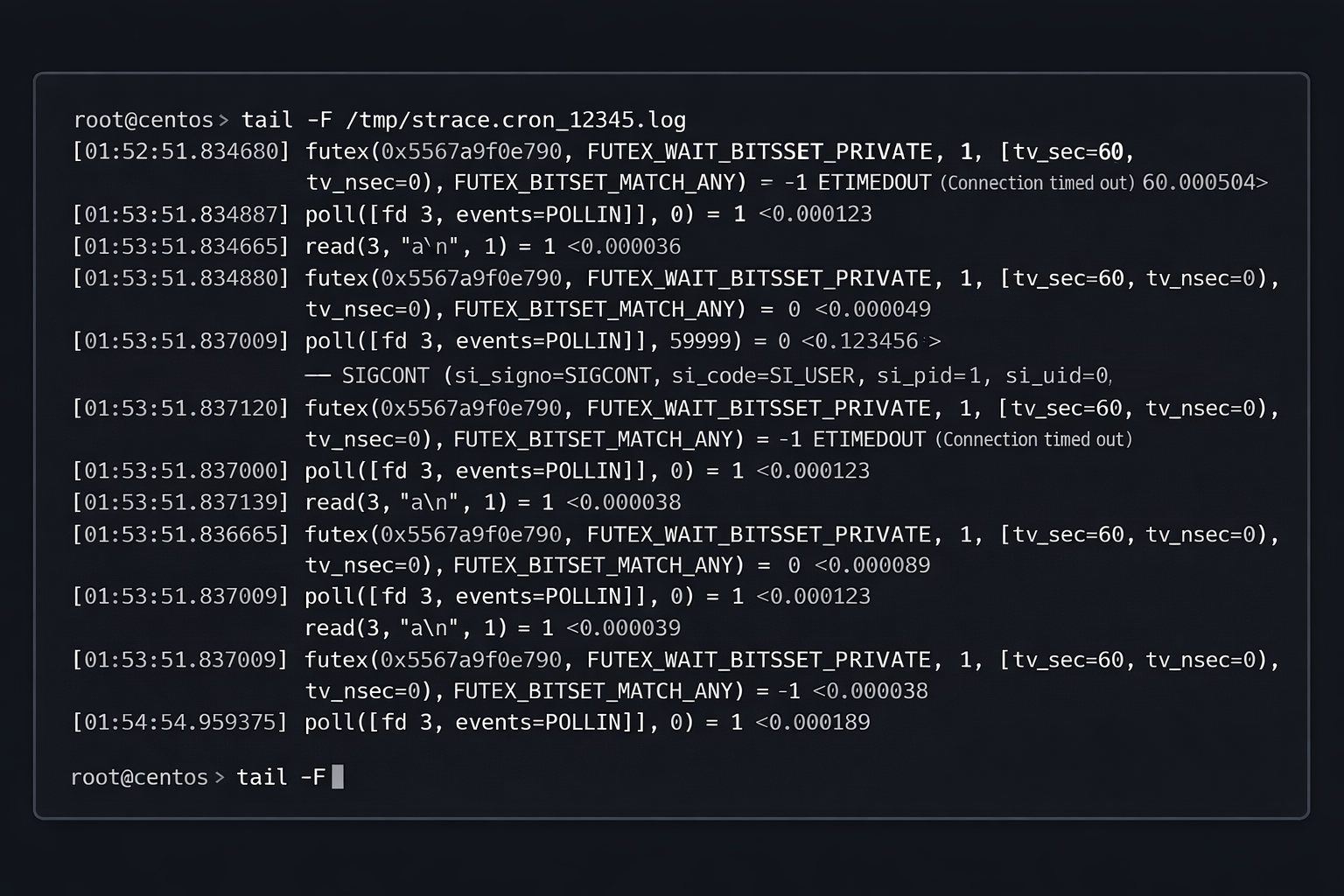Viewport: 1344px width, 896px height.
Task: Click the 0.000049 futex duration value
Action: click(878, 309)
